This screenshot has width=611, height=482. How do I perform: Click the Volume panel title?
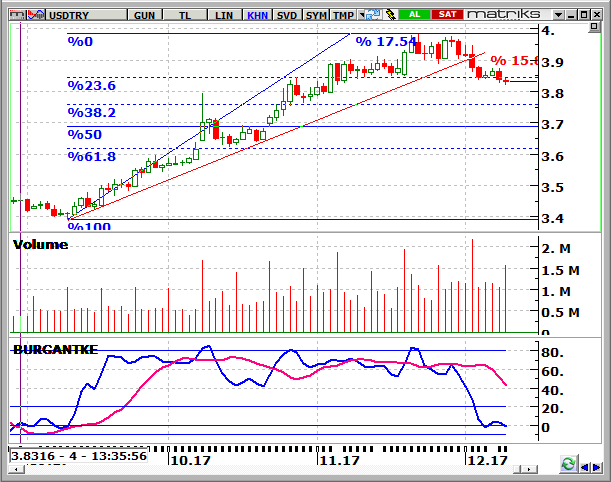click(41, 245)
